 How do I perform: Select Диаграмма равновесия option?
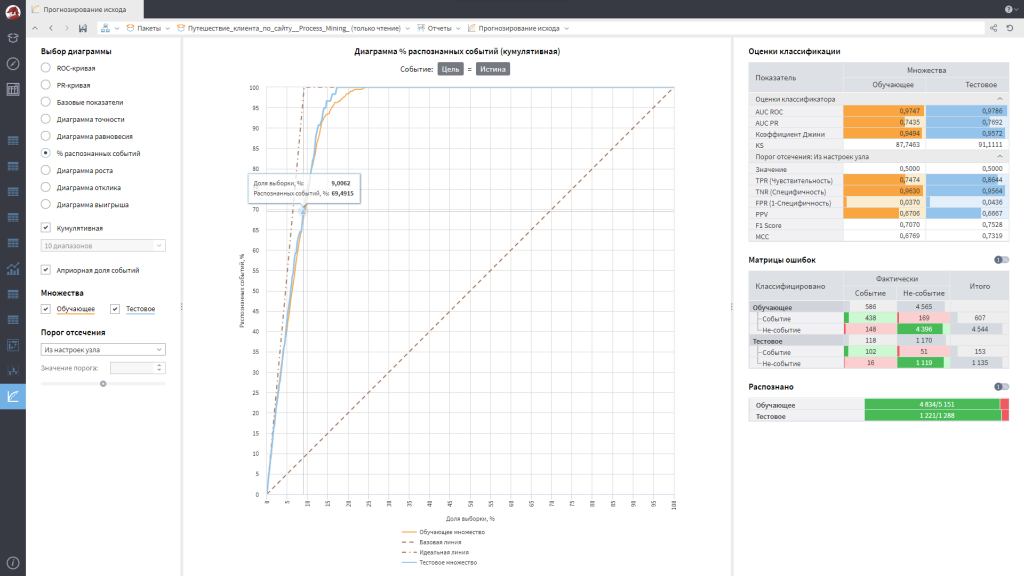click(x=46, y=136)
